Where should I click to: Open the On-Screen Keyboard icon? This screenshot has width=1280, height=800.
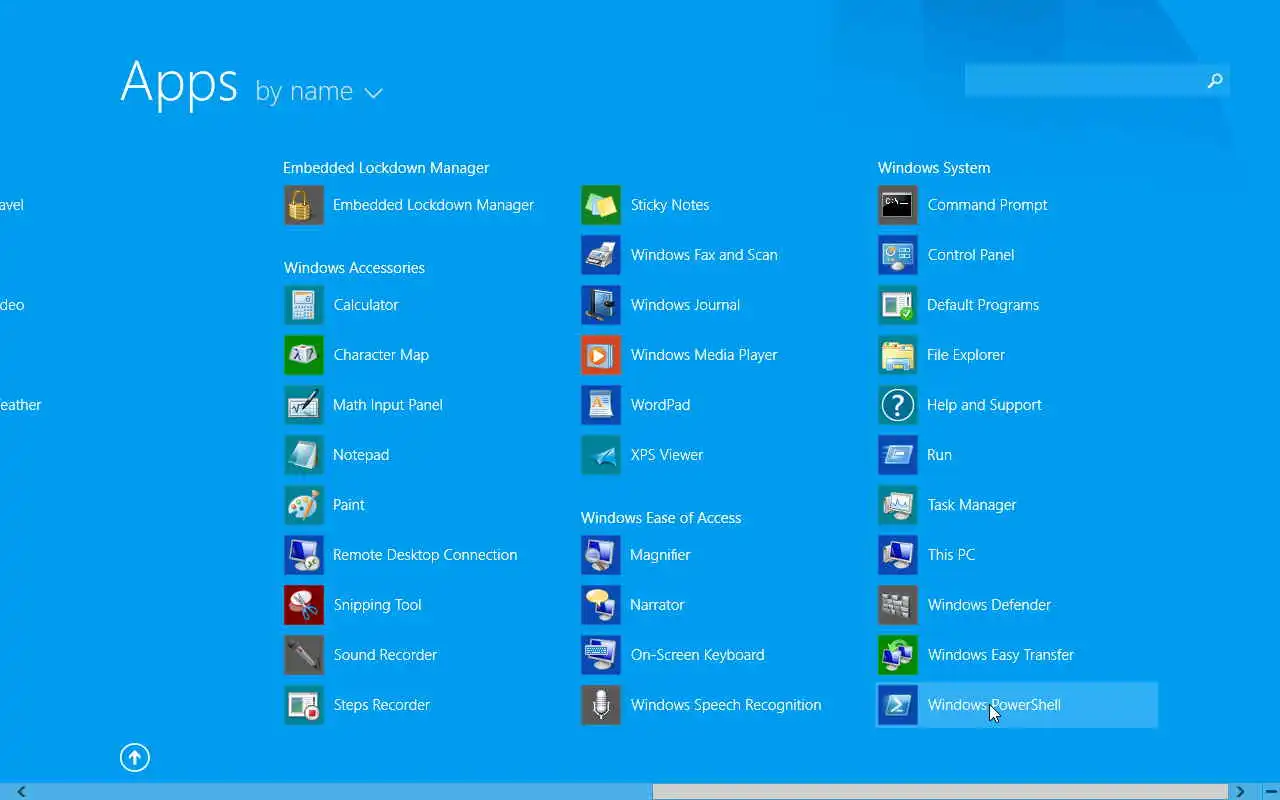(x=601, y=655)
